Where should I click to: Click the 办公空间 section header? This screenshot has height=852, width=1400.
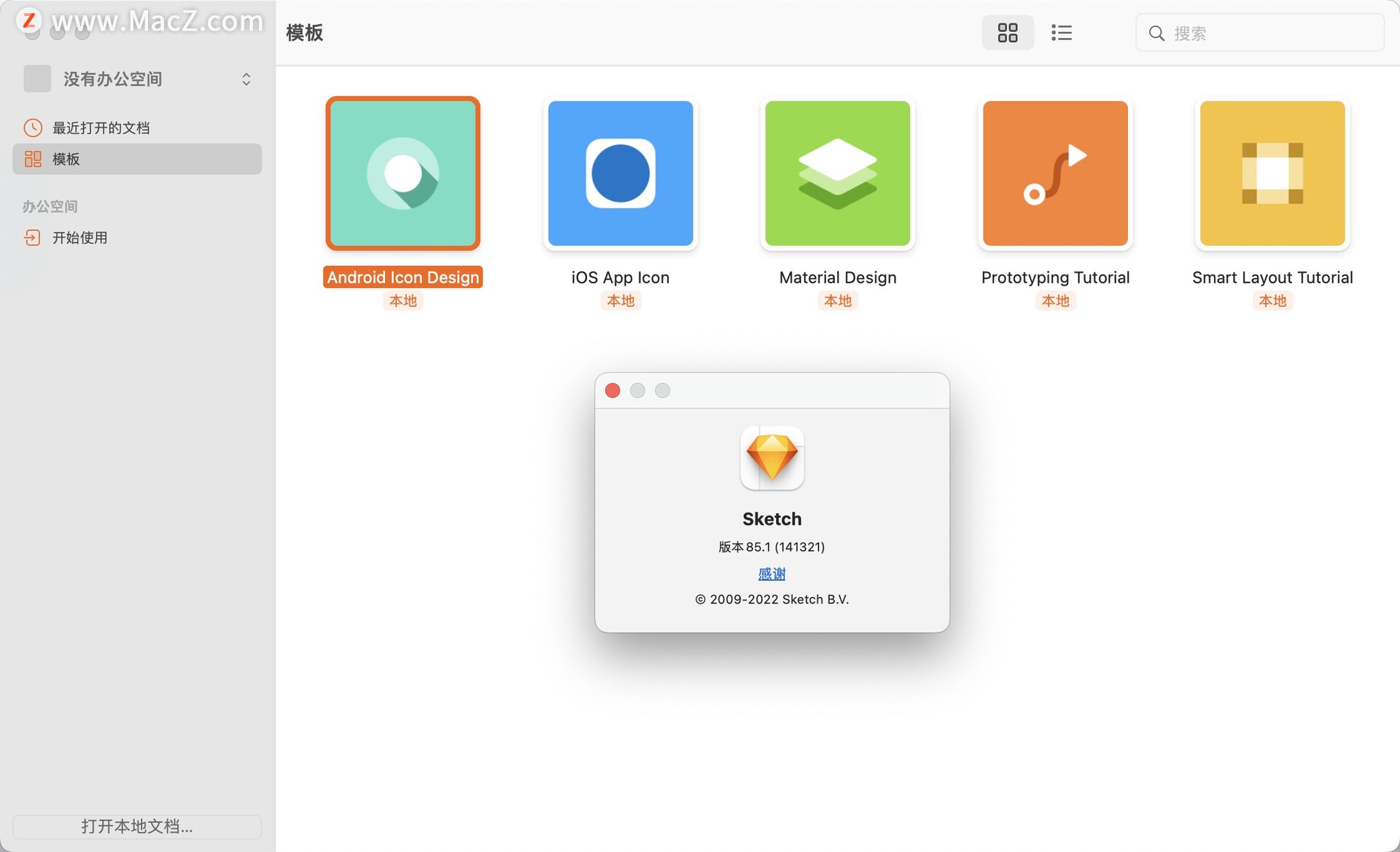[50, 206]
